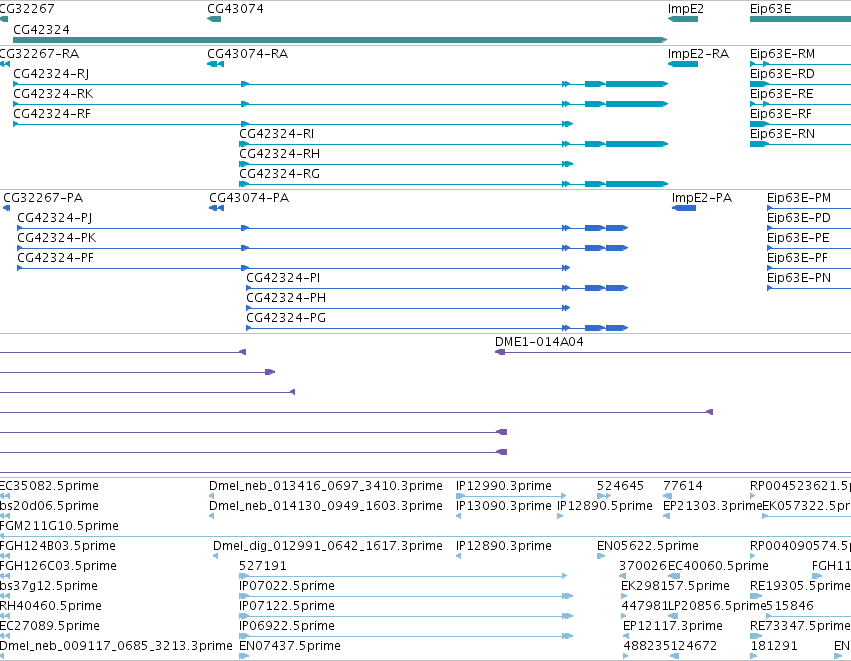Select the CG42324 gene bar
This screenshot has height=661, width=851.
(x=340, y=40)
